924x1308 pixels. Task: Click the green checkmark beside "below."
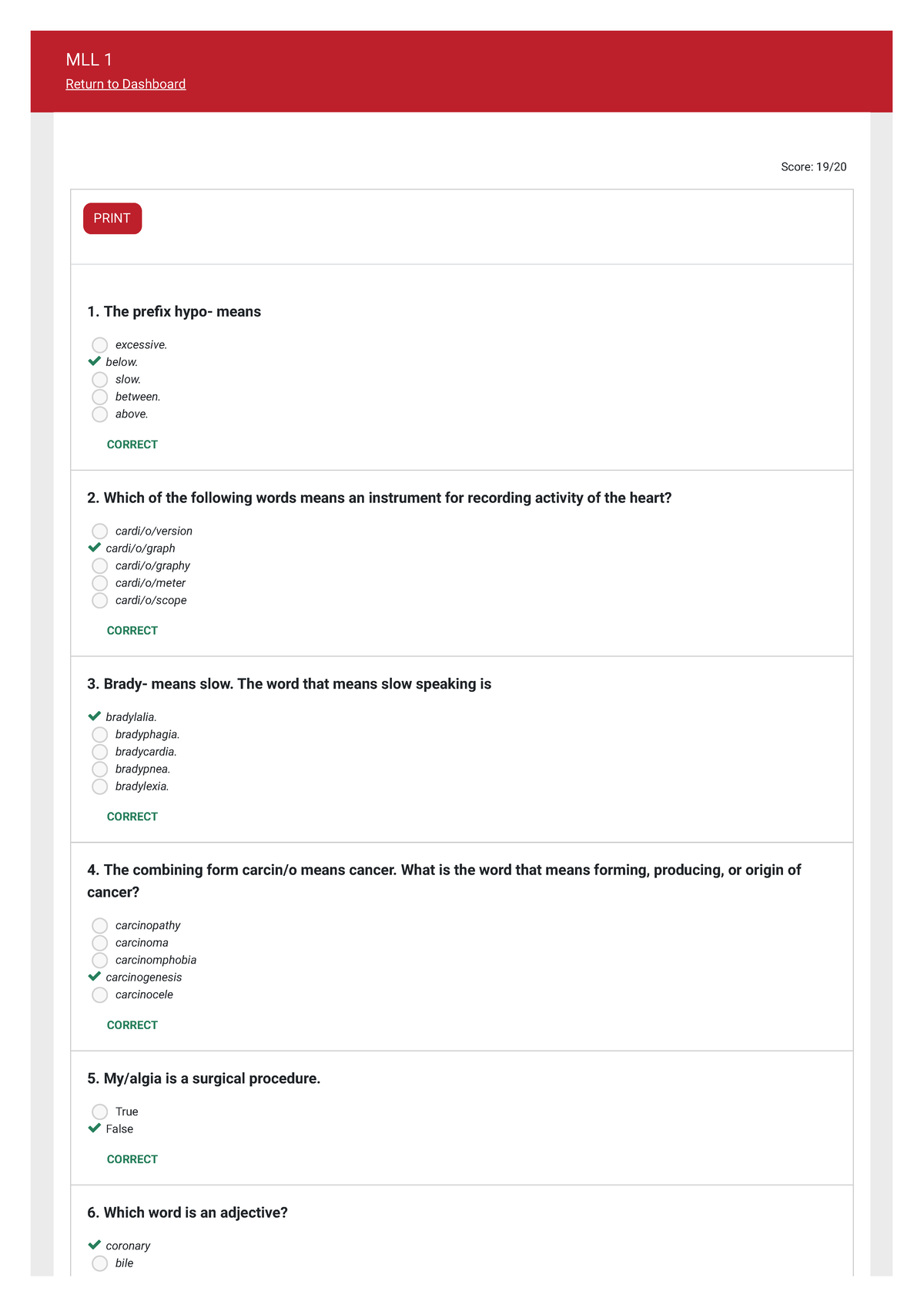tap(95, 361)
